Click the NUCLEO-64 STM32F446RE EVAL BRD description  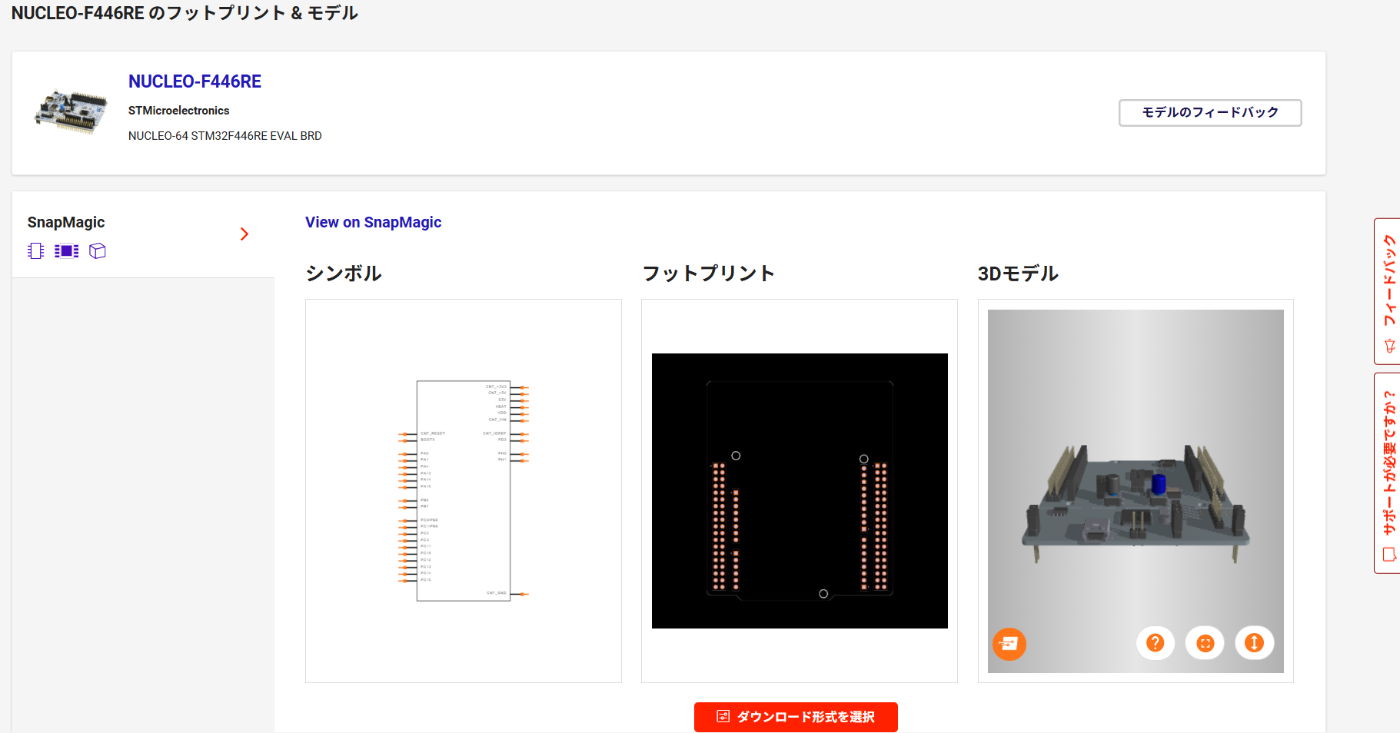click(x=225, y=136)
